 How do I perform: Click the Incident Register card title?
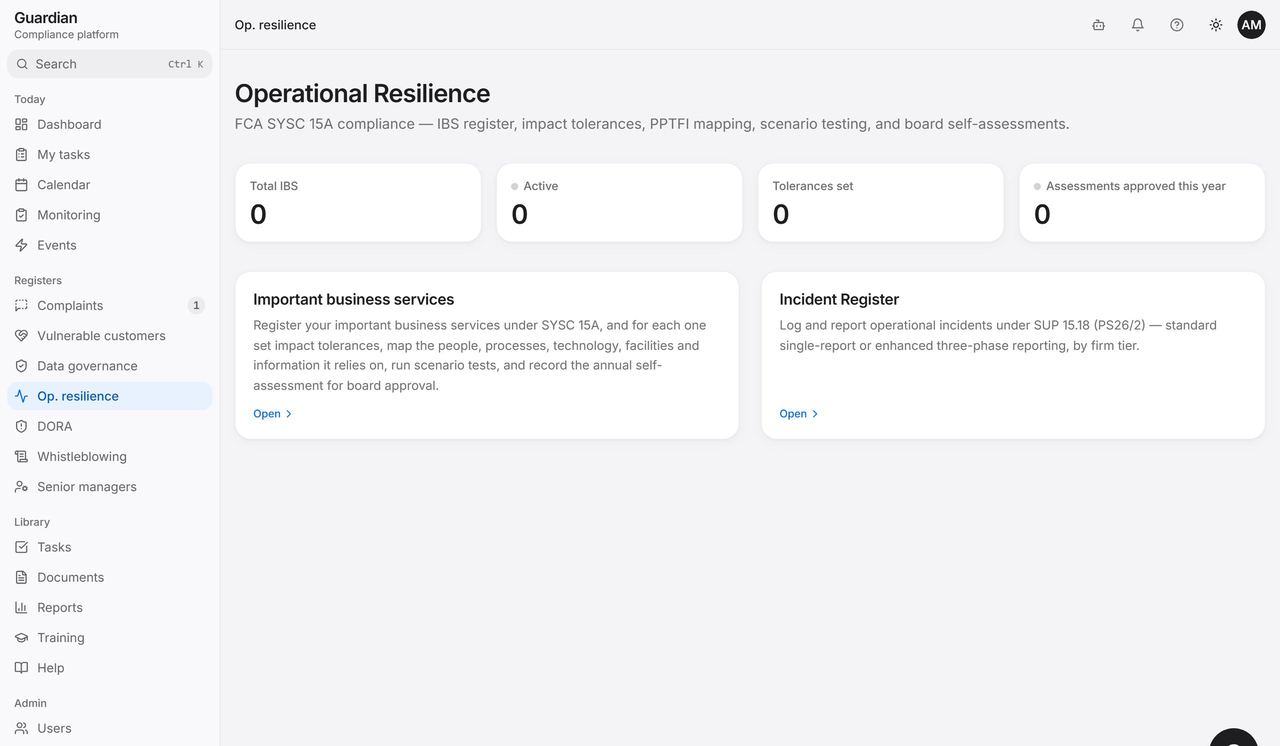pos(839,299)
